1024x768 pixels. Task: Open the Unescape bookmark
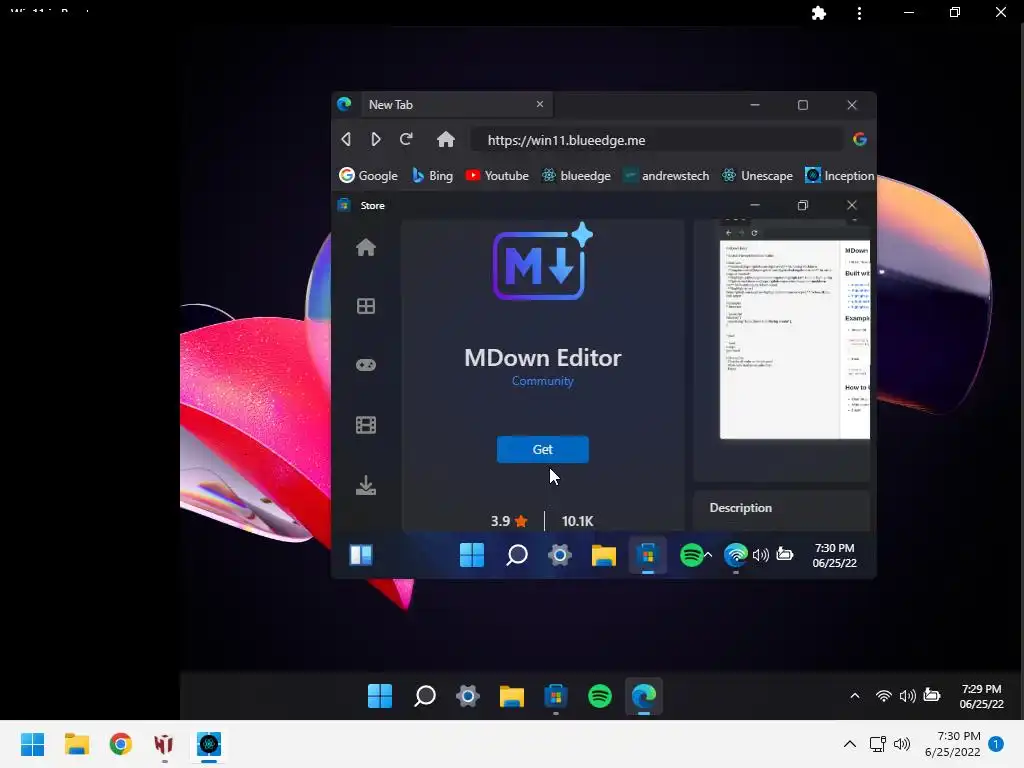point(758,176)
